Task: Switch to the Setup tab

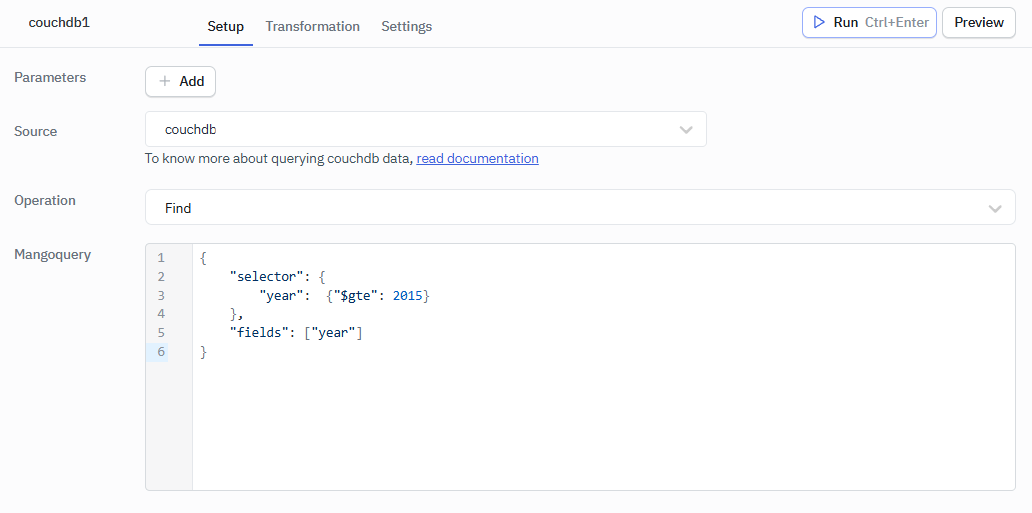Action: click(x=225, y=26)
